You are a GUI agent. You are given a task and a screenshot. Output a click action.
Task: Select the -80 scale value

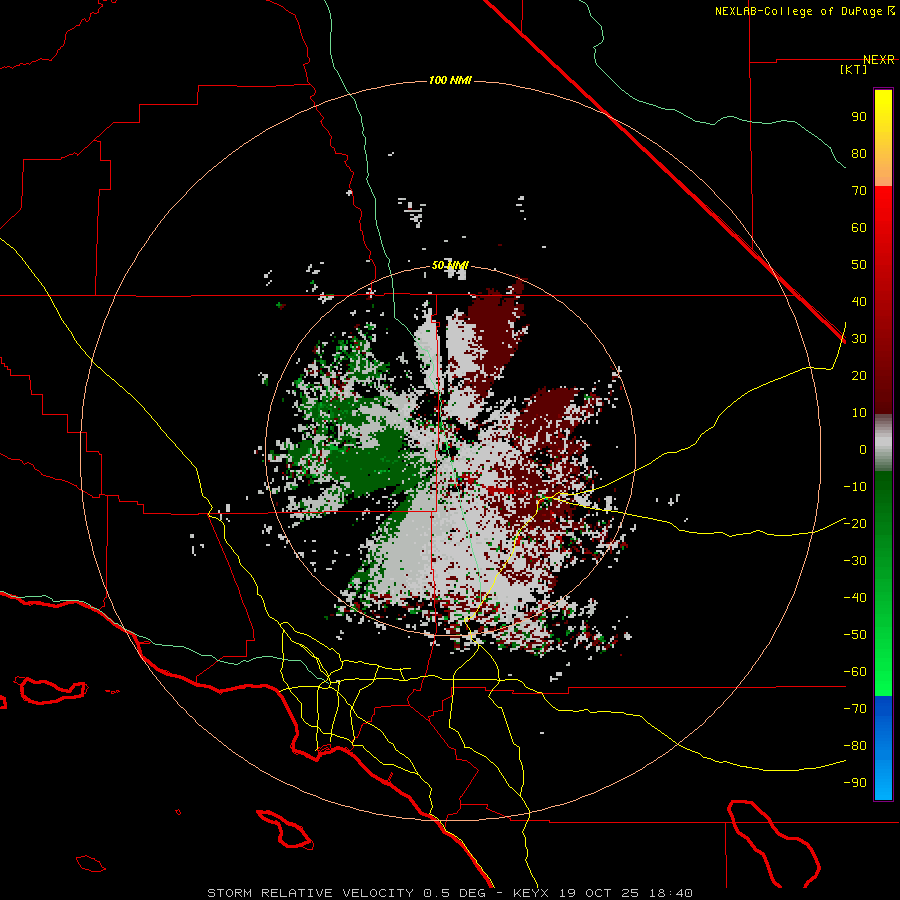coord(855,746)
